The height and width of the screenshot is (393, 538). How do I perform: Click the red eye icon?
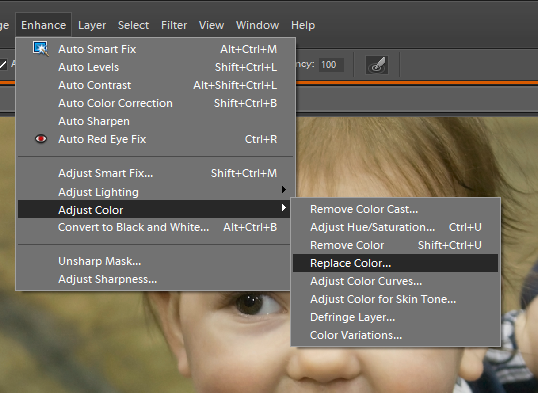coord(41,139)
